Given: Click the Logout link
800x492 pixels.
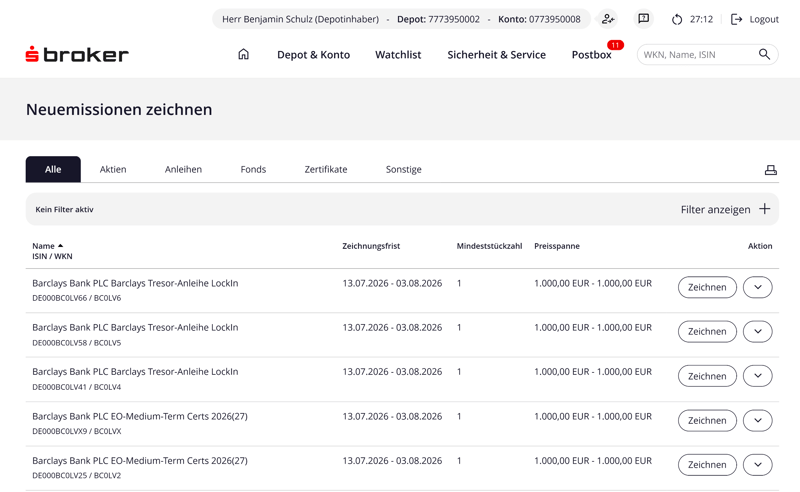Looking at the screenshot, I should 755,19.
